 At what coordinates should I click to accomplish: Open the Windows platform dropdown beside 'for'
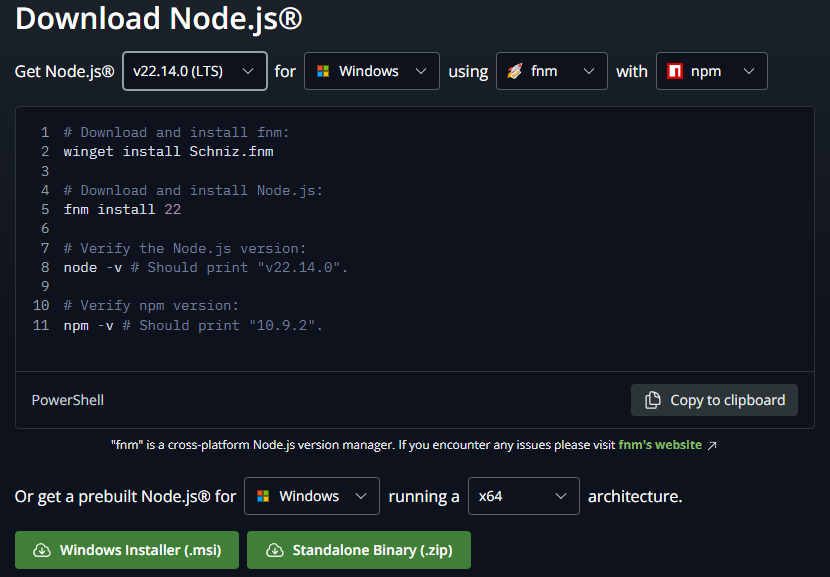pos(372,71)
